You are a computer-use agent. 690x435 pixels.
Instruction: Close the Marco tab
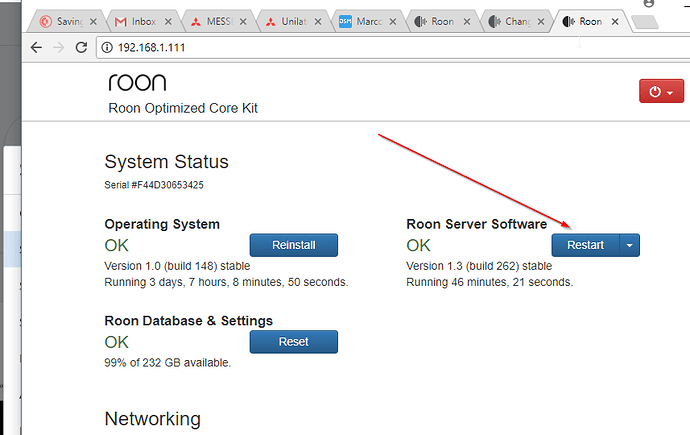click(x=393, y=22)
